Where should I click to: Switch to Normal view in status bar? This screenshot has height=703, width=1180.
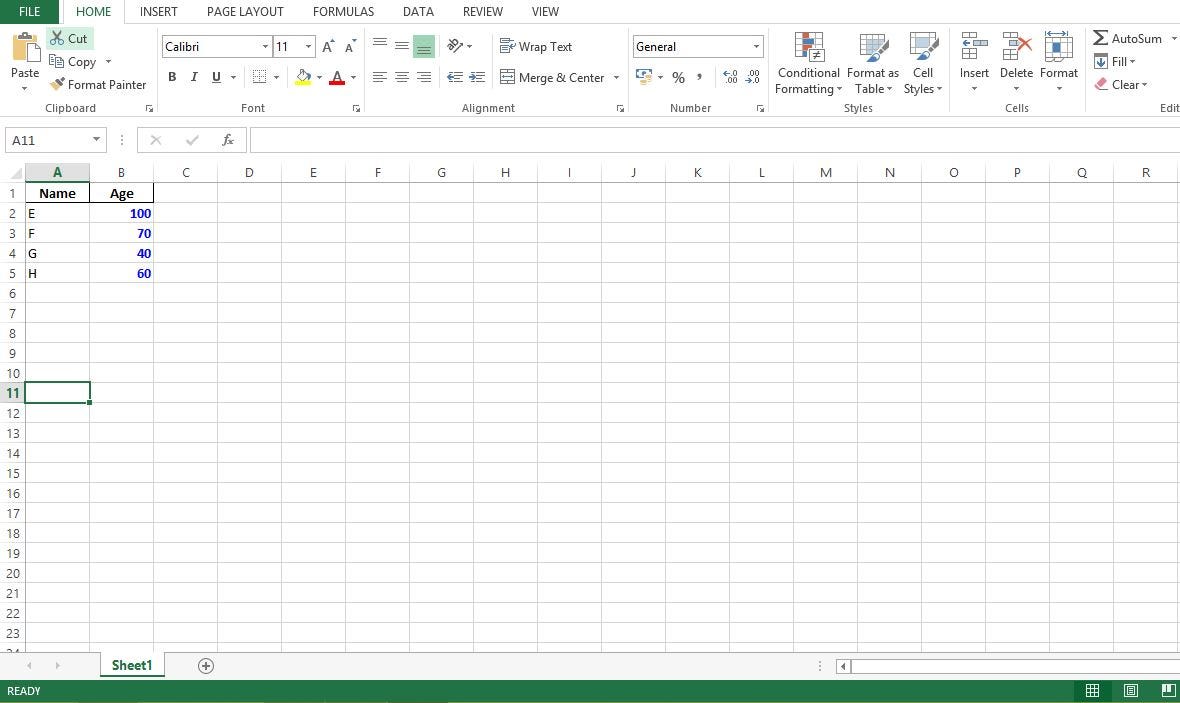[1093, 691]
